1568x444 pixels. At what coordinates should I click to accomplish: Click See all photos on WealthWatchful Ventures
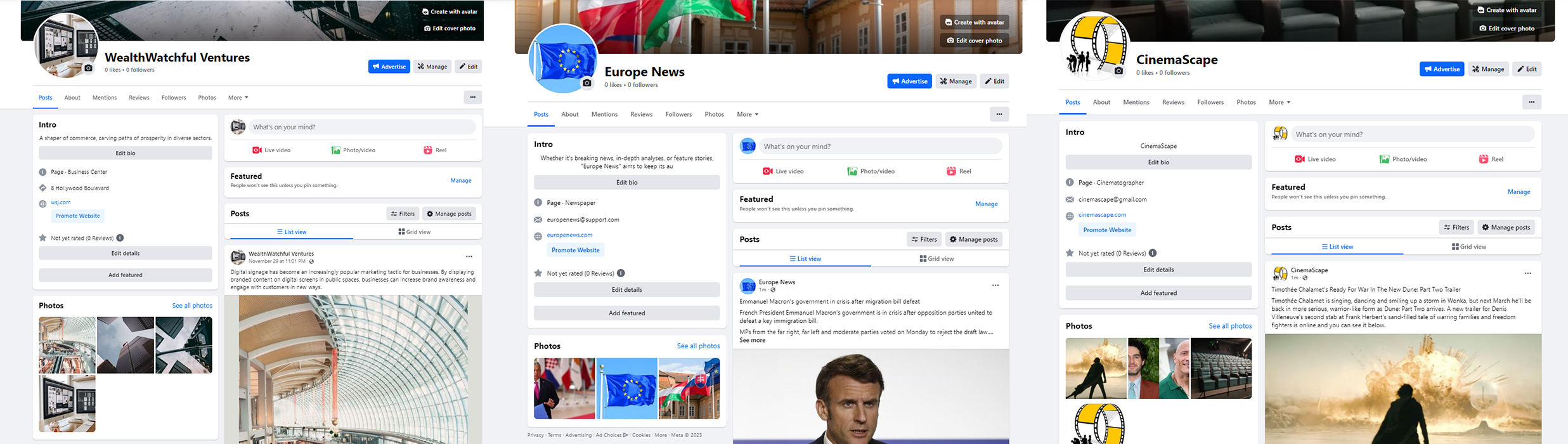[192, 306]
